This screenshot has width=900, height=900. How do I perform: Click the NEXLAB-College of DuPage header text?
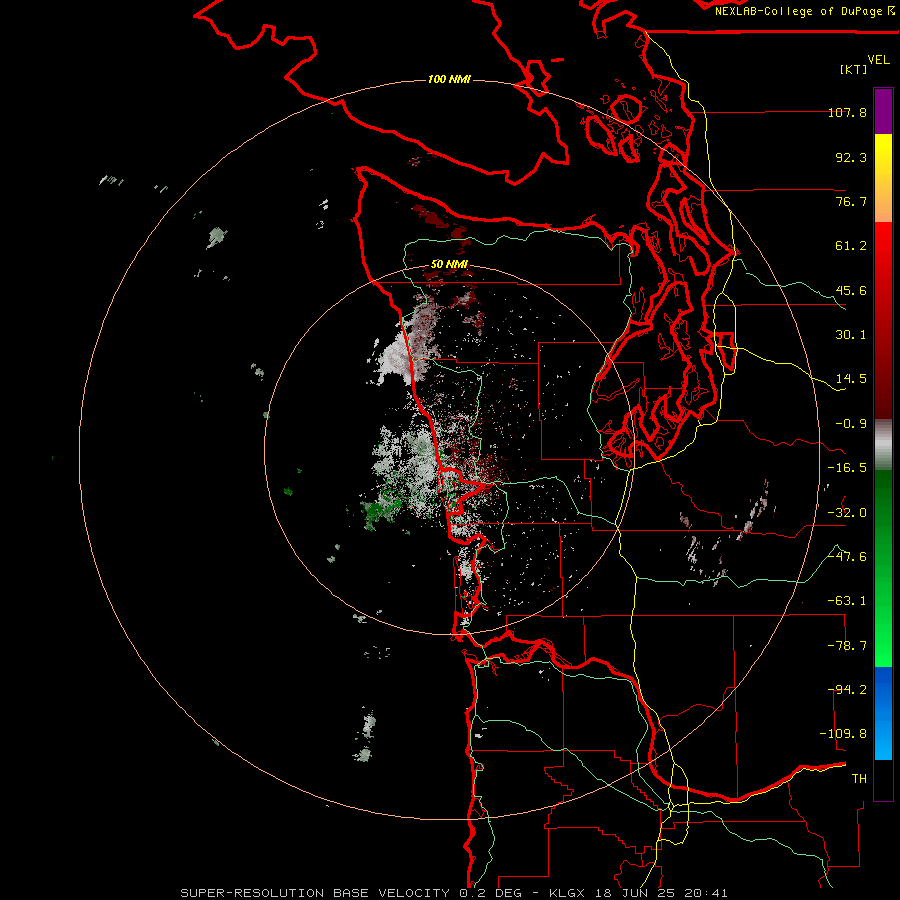(805, 11)
